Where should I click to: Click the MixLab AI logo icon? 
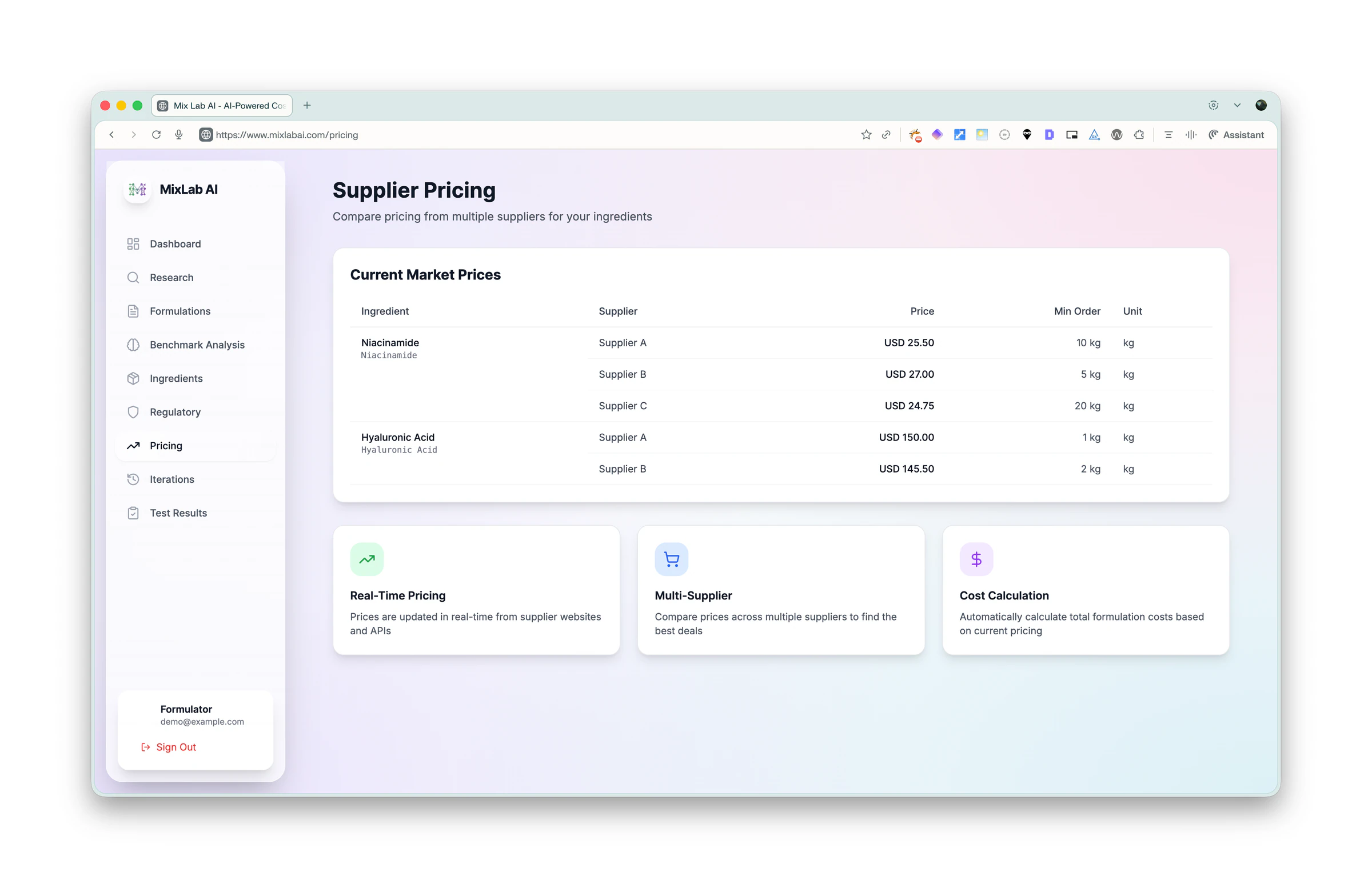tap(137, 189)
